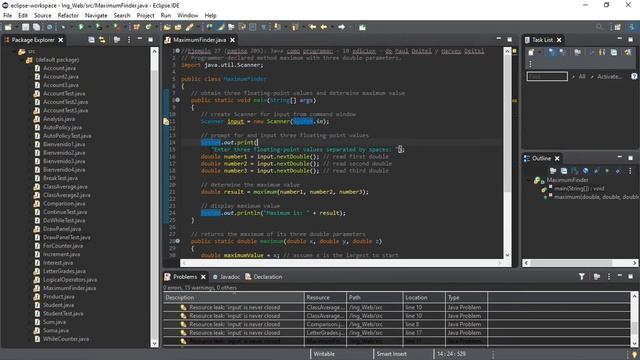
Task: Click the Resource column header
Action: 325,298
